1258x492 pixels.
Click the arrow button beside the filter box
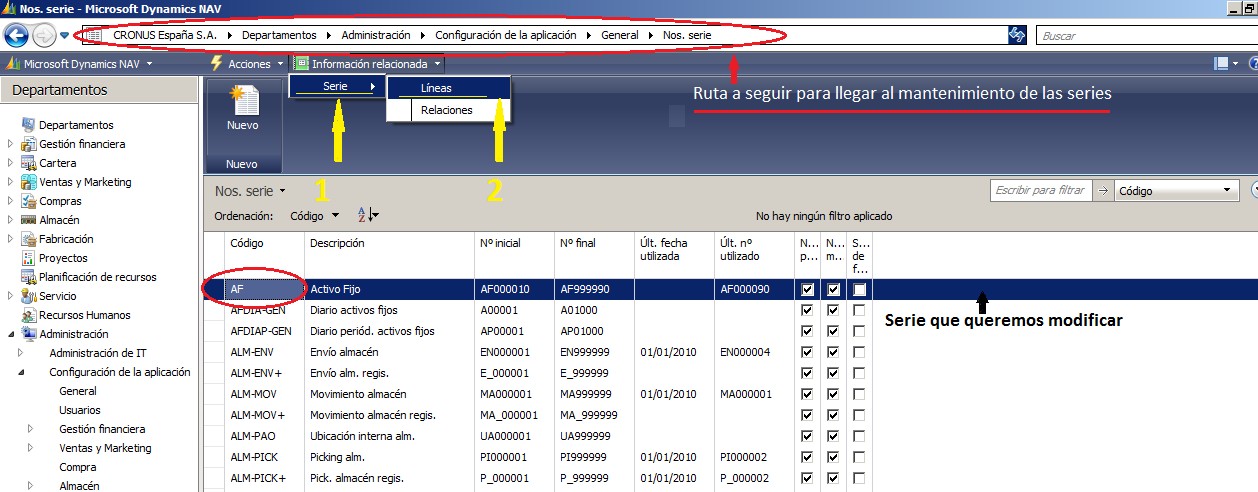pyautogui.click(x=1103, y=190)
